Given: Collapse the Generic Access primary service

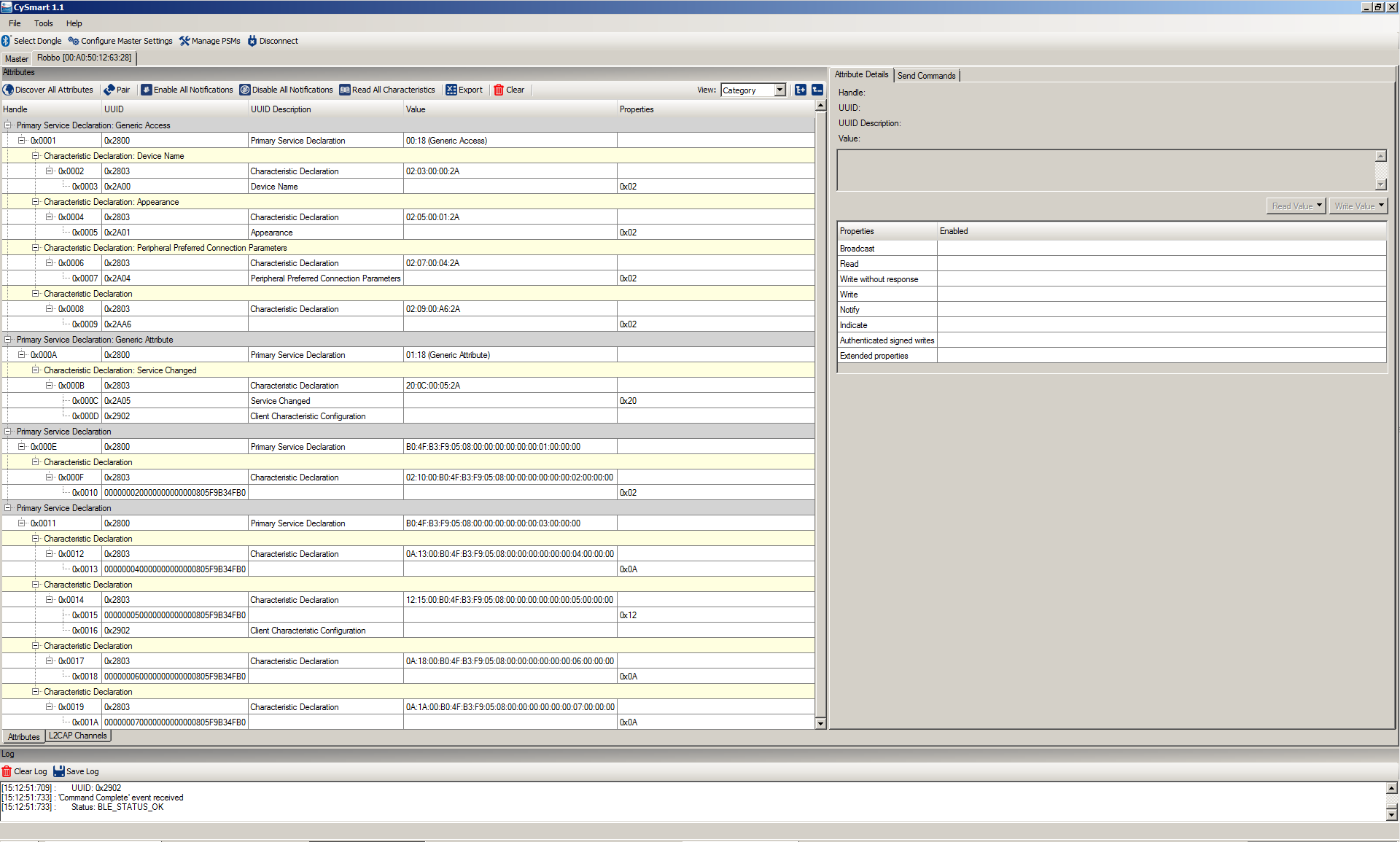Looking at the screenshot, I should [8, 125].
